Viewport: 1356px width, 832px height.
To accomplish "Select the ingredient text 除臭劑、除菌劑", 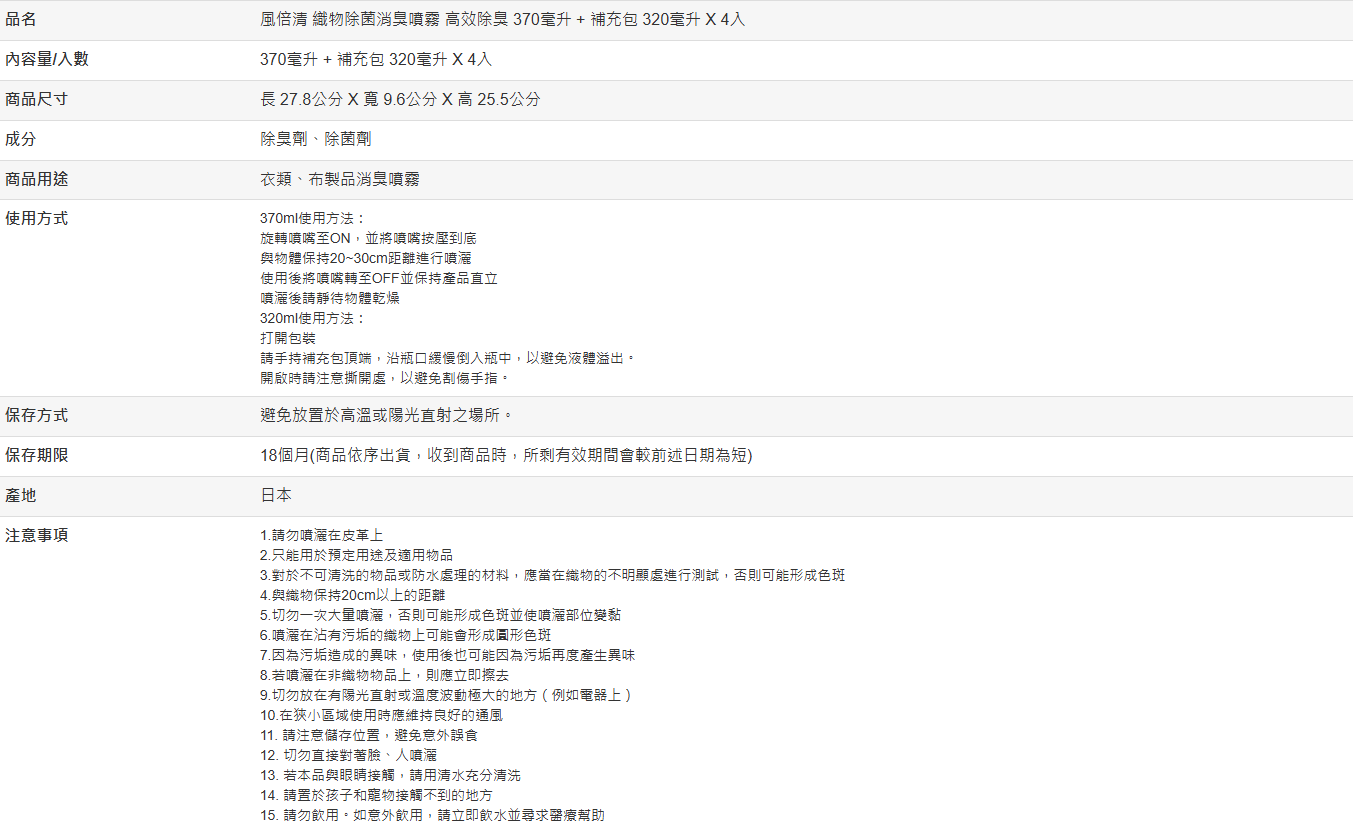I will click(315, 139).
